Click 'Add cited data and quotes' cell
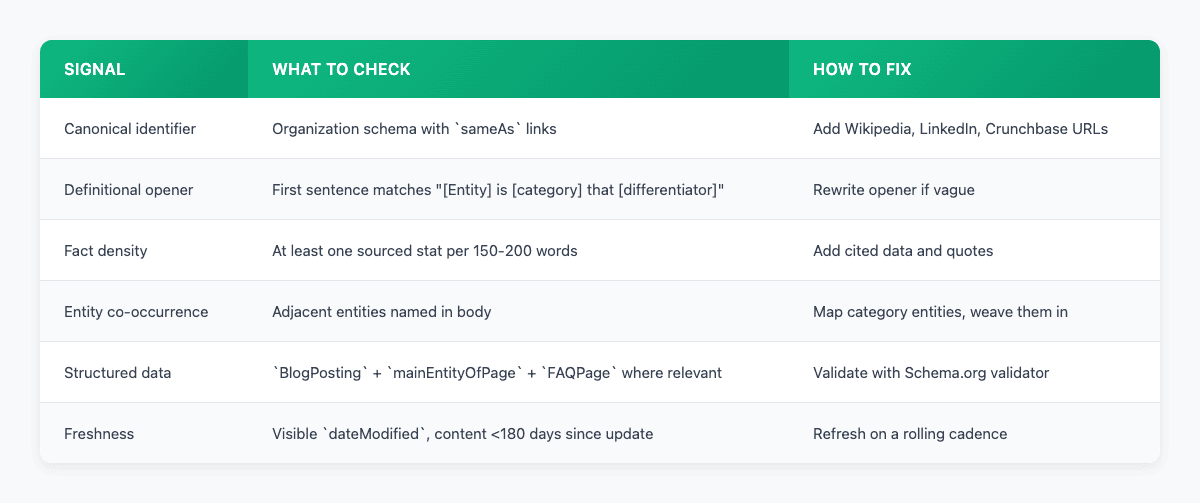The image size is (1200, 503). (974, 250)
